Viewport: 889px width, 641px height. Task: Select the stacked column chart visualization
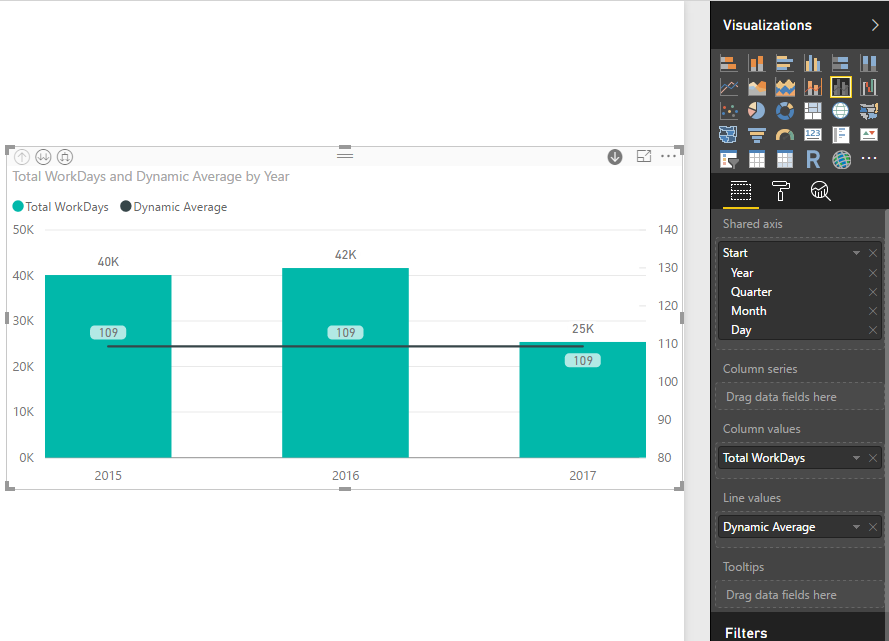tap(756, 63)
